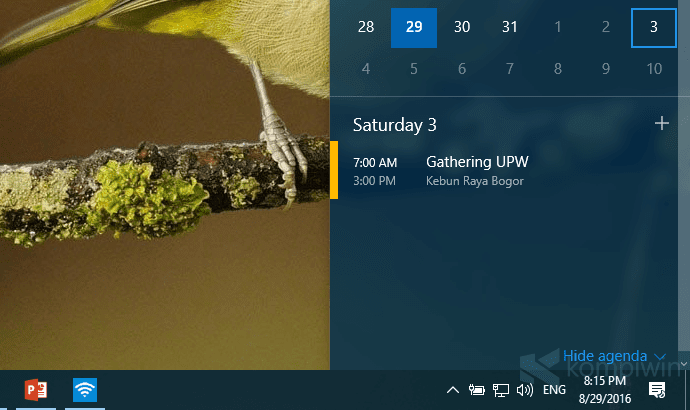Select date 30 in the calendar
Viewport: 690px width, 410px height.
pos(462,27)
